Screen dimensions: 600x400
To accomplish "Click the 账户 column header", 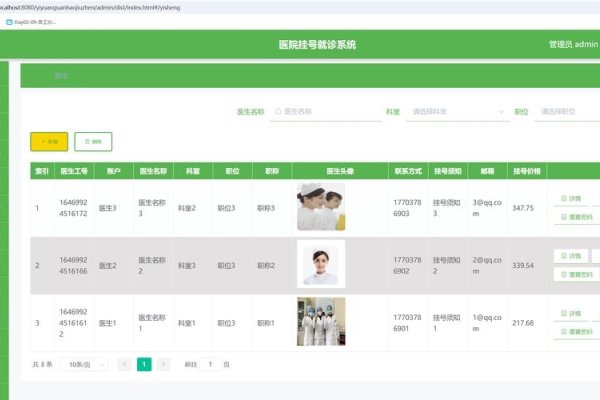I will pos(114,171).
